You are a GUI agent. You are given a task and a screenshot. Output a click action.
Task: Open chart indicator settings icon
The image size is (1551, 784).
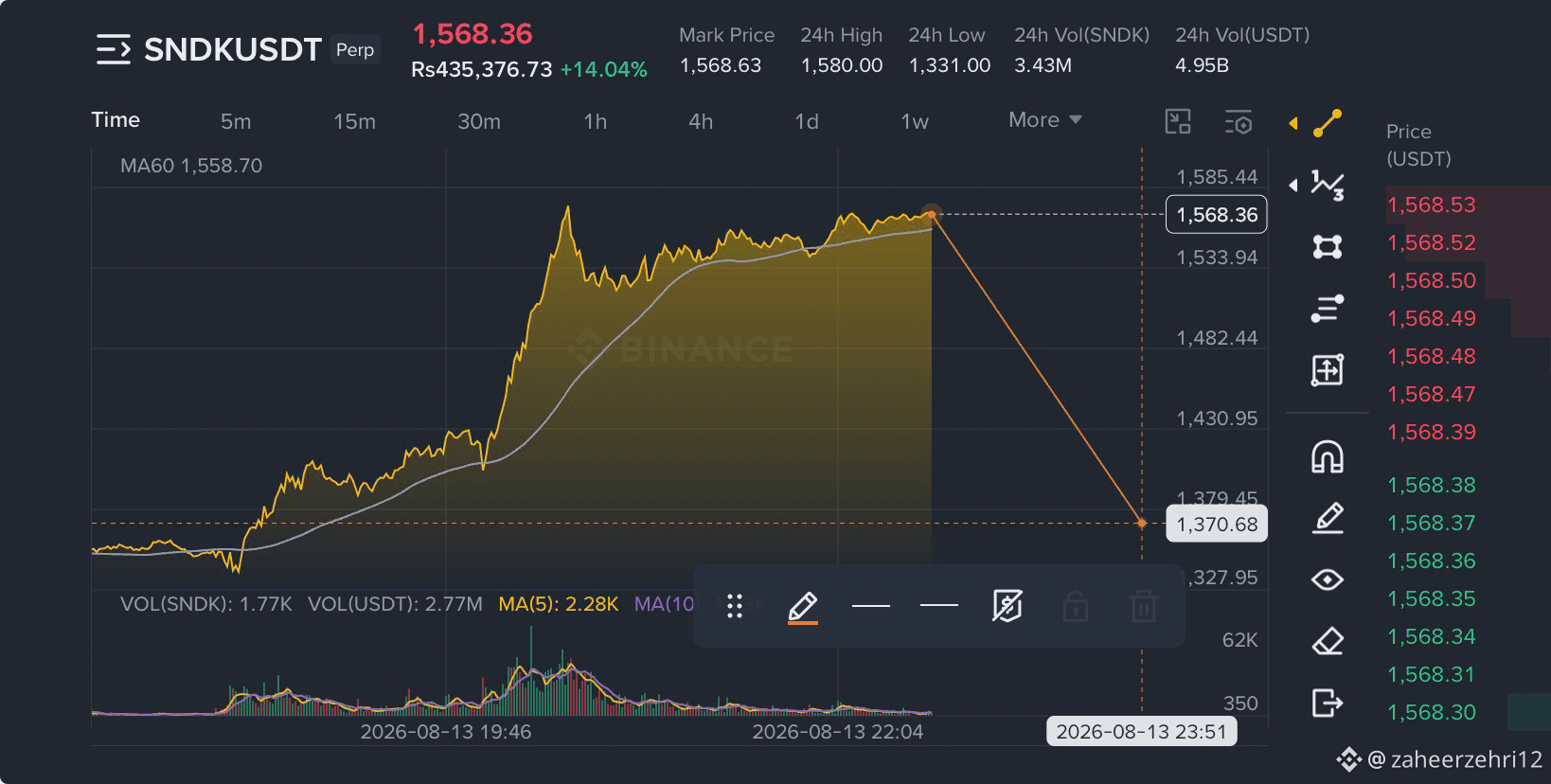pyautogui.click(x=1239, y=121)
